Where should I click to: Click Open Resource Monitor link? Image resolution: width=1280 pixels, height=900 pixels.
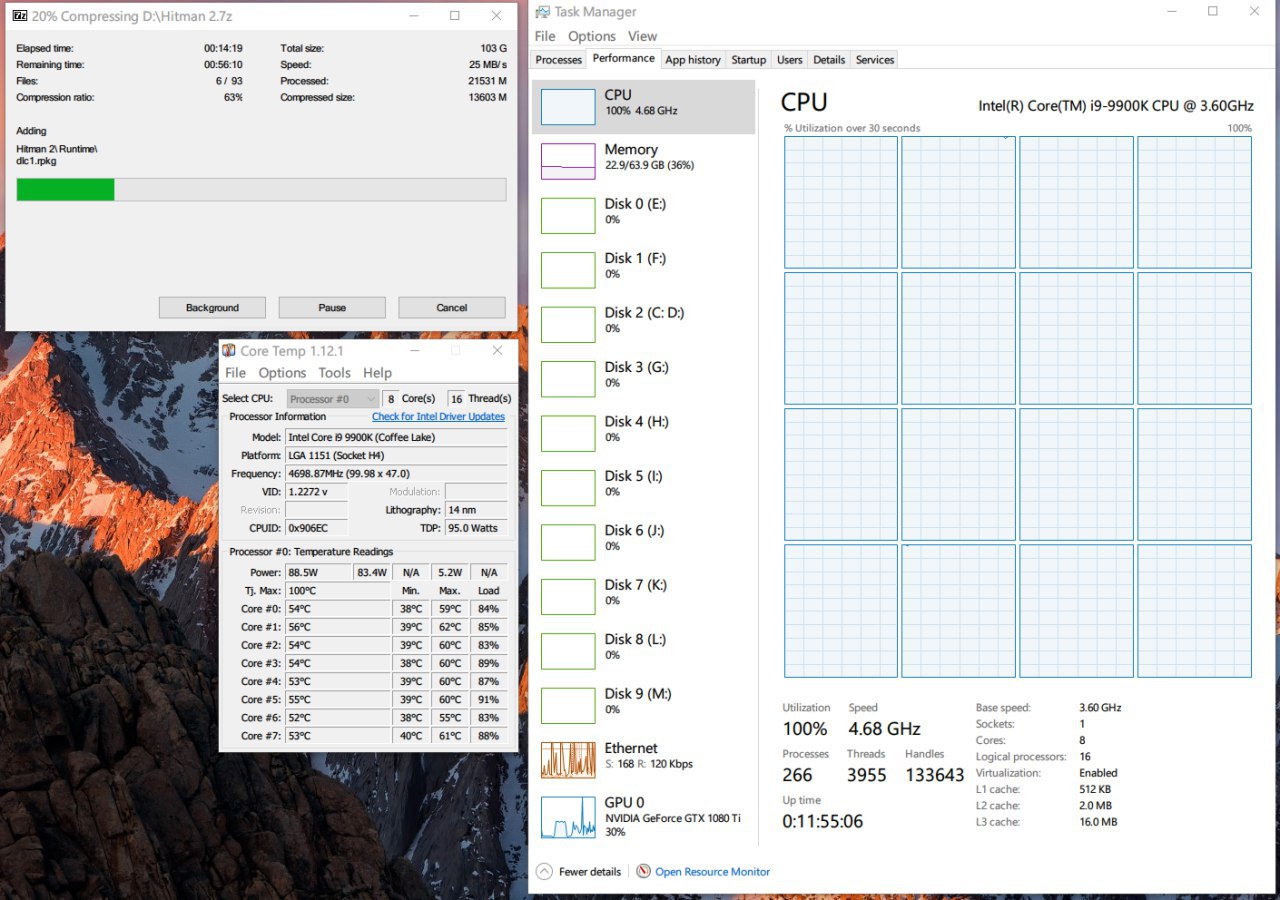coord(712,872)
